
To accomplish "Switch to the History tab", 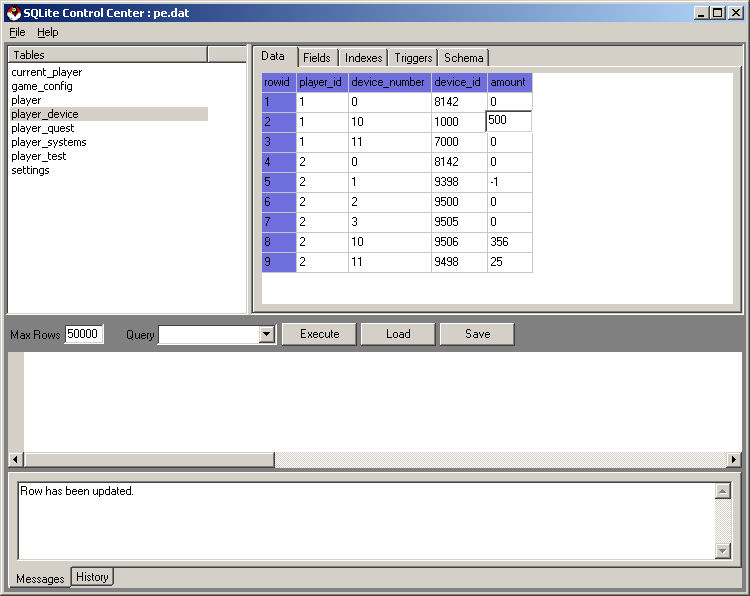I will coord(92,577).
